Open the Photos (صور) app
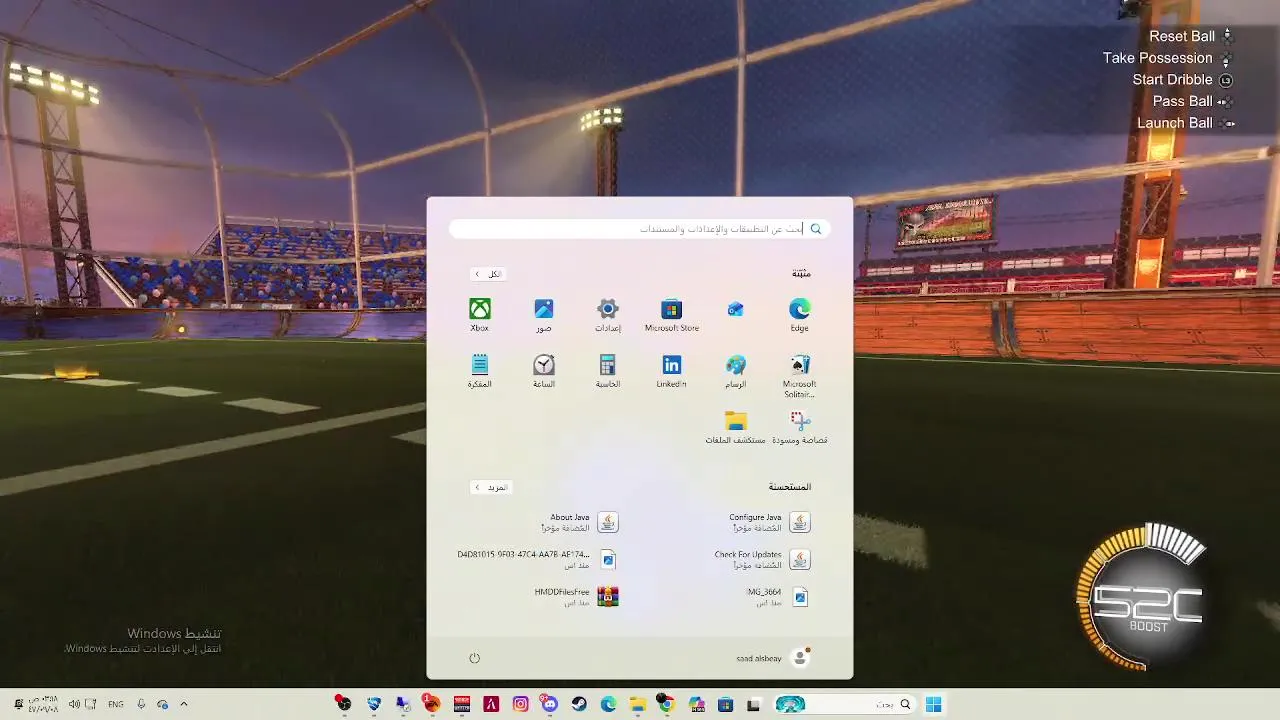Screen dimensions: 1280x720 [x=543, y=314]
